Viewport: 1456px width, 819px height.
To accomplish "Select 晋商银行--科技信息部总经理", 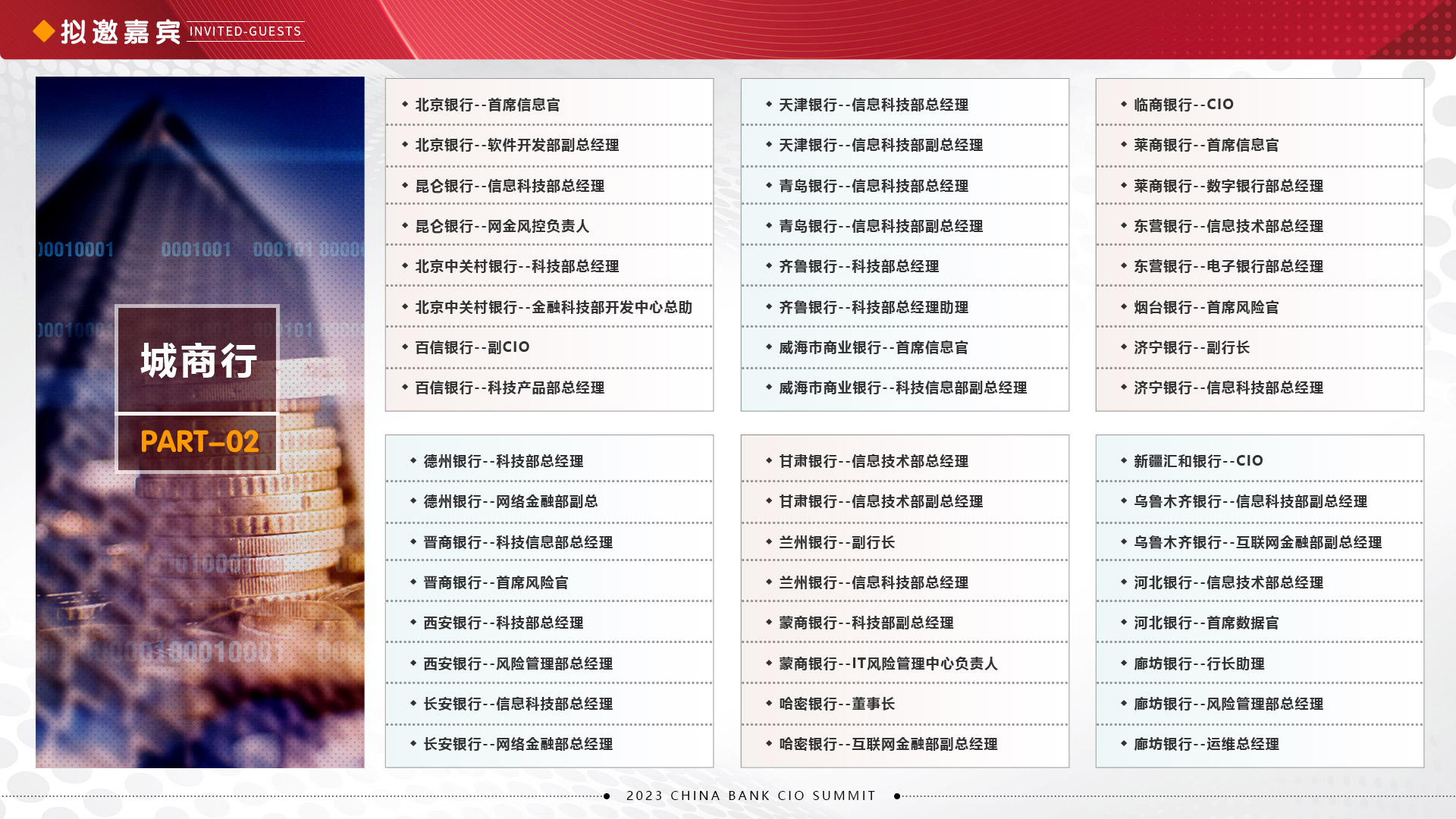I will 518,542.
